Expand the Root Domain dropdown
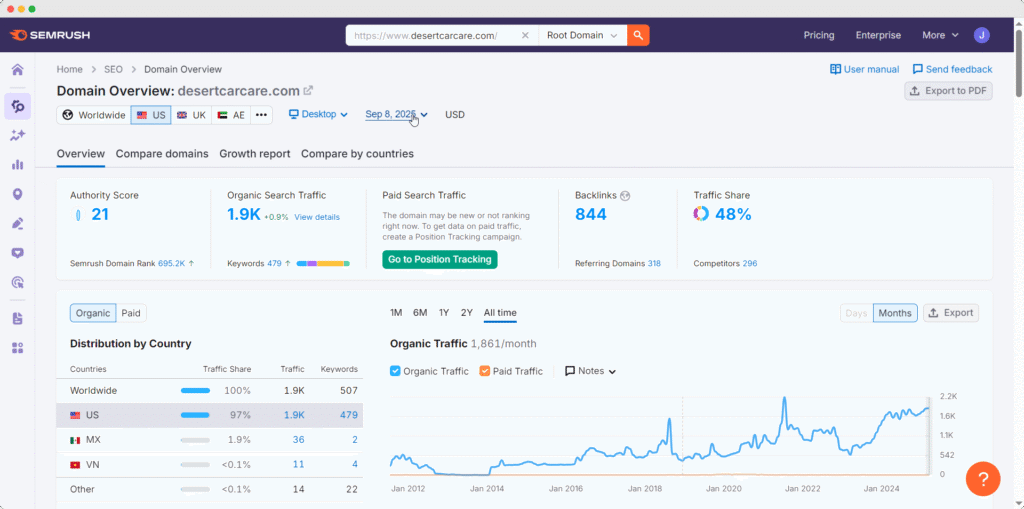 (x=580, y=35)
